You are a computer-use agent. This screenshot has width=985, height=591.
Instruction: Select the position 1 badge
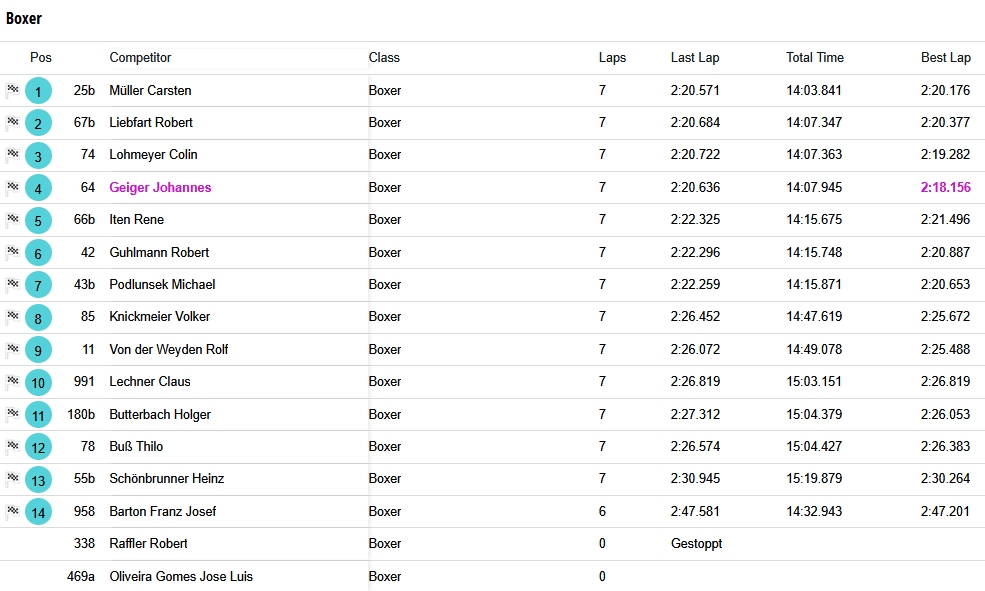[x=38, y=91]
